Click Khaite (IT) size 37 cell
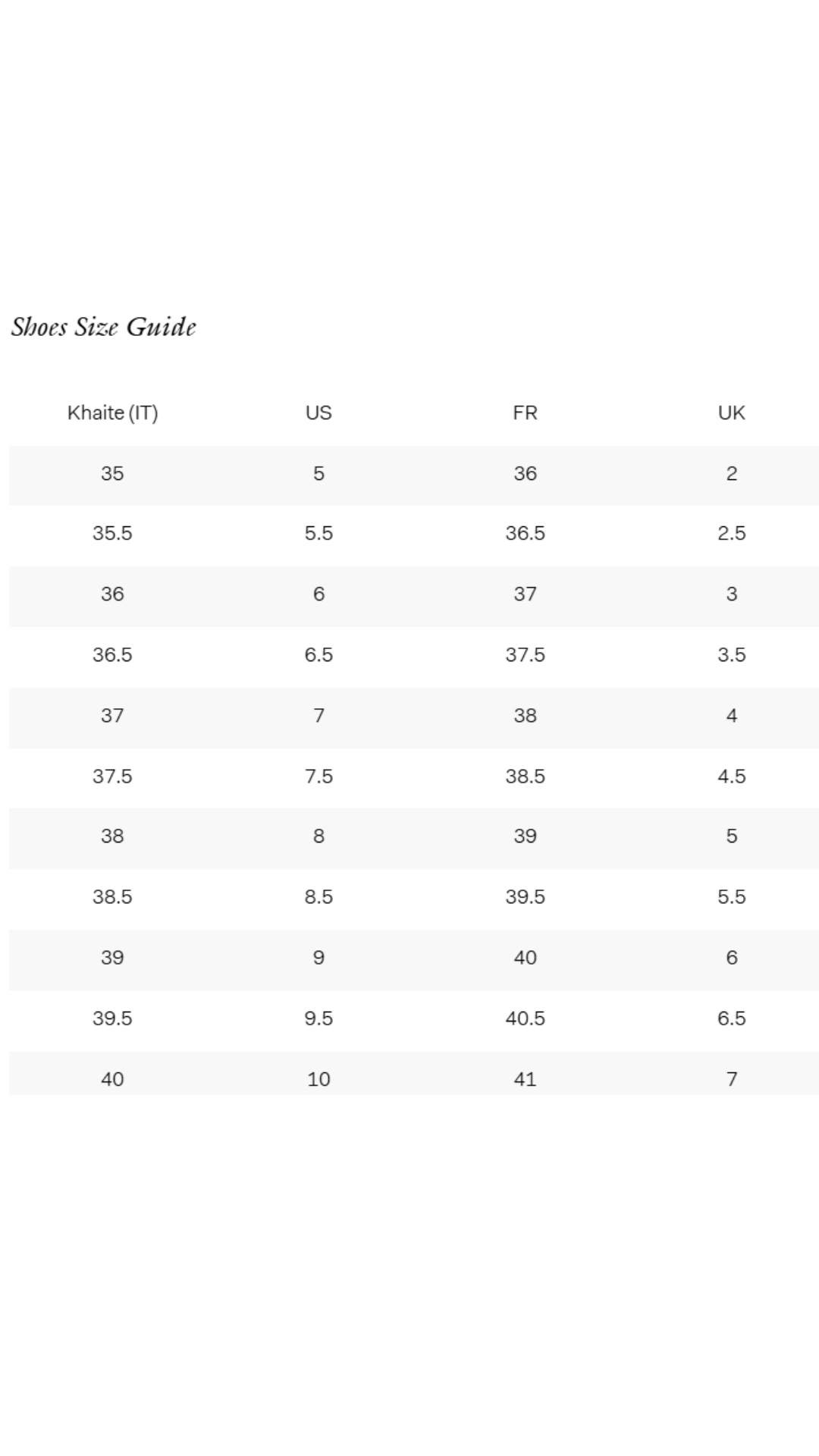 coord(112,715)
